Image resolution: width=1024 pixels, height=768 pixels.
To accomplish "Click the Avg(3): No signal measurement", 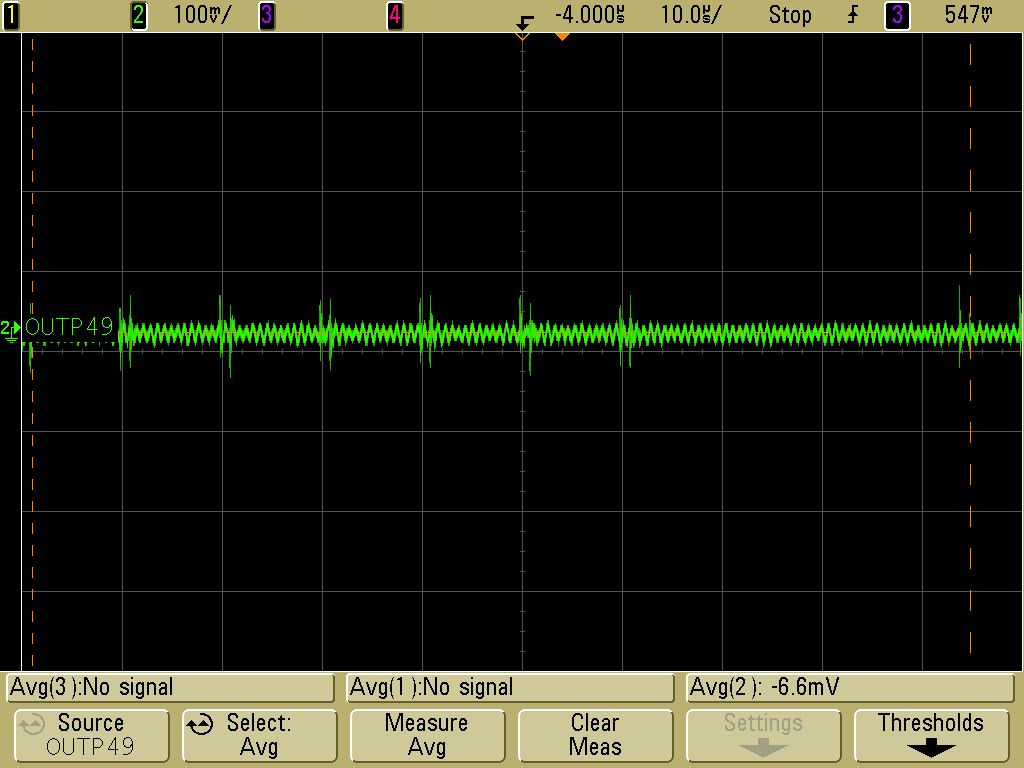I will click(x=170, y=688).
